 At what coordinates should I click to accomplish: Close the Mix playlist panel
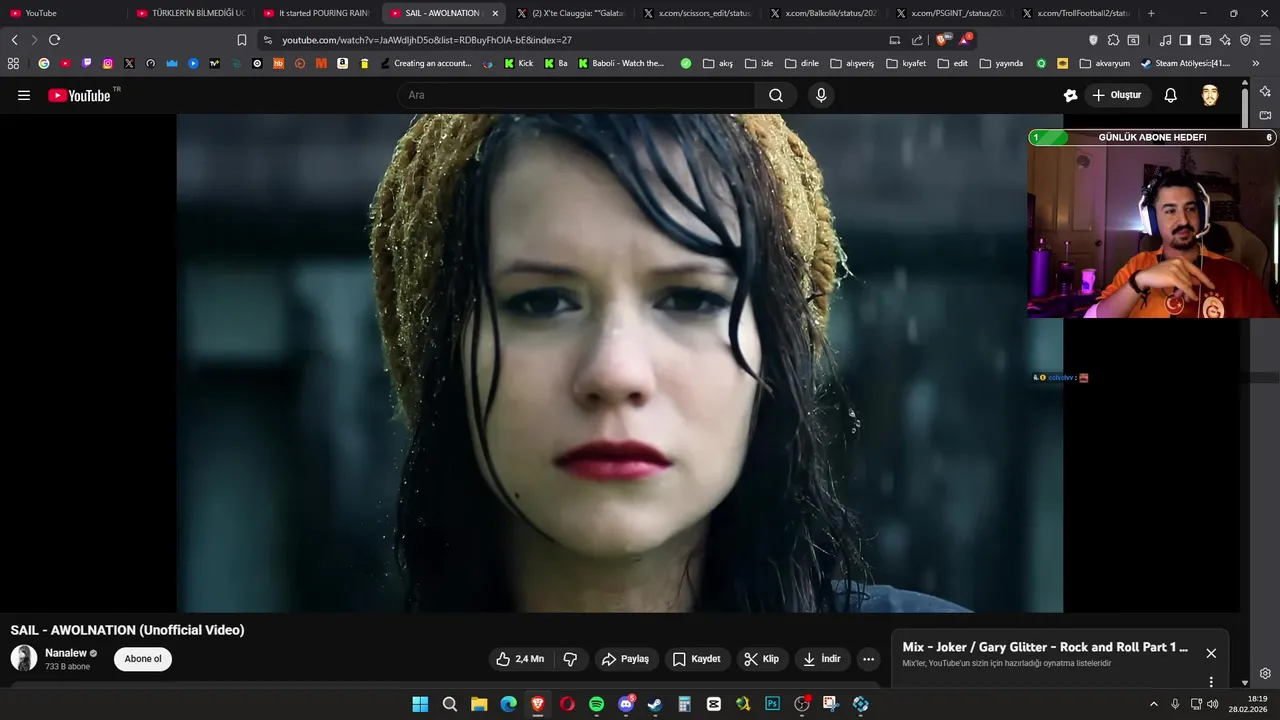pos(1211,653)
